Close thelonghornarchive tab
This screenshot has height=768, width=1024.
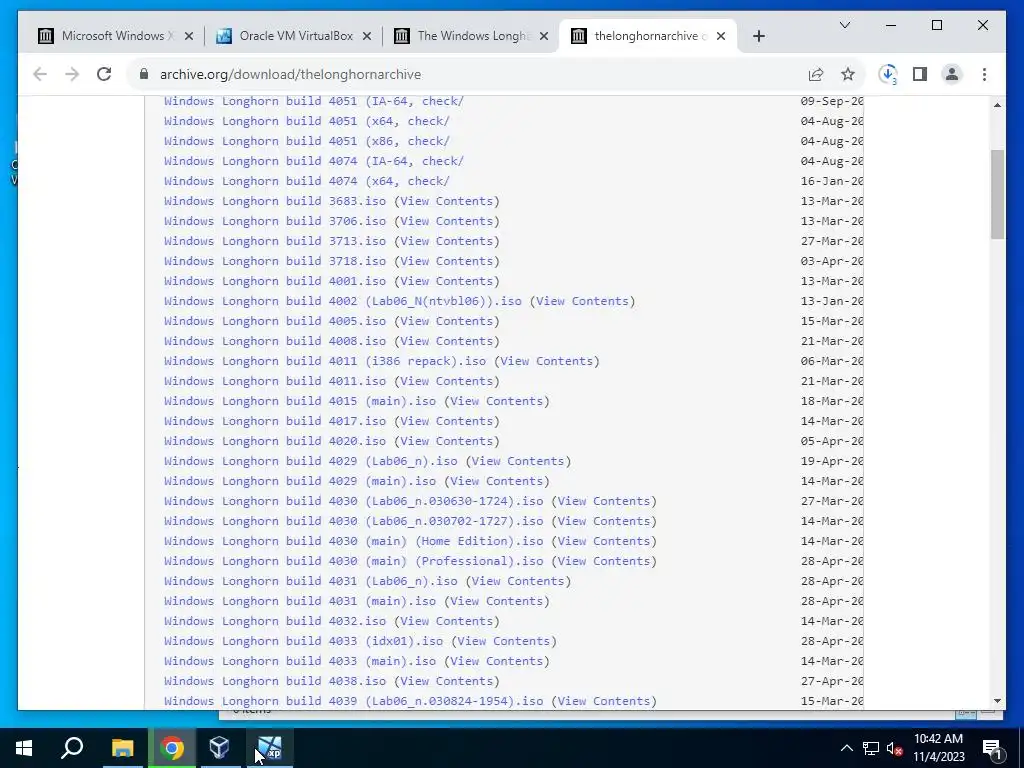pos(721,36)
